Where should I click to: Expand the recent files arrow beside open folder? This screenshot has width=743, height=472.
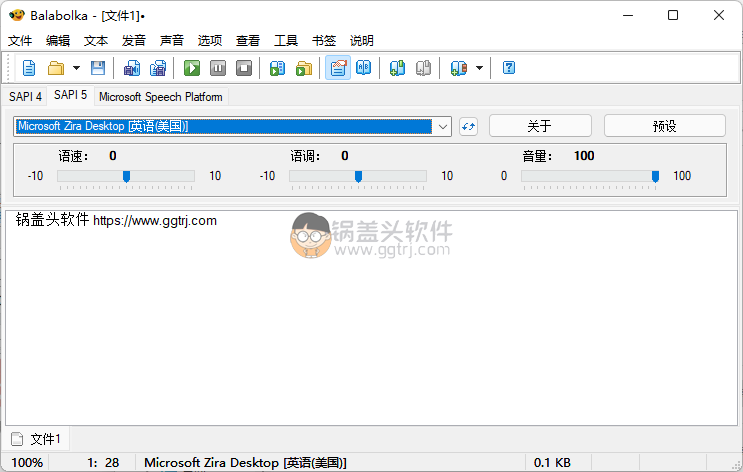click(x=76, y=68)
